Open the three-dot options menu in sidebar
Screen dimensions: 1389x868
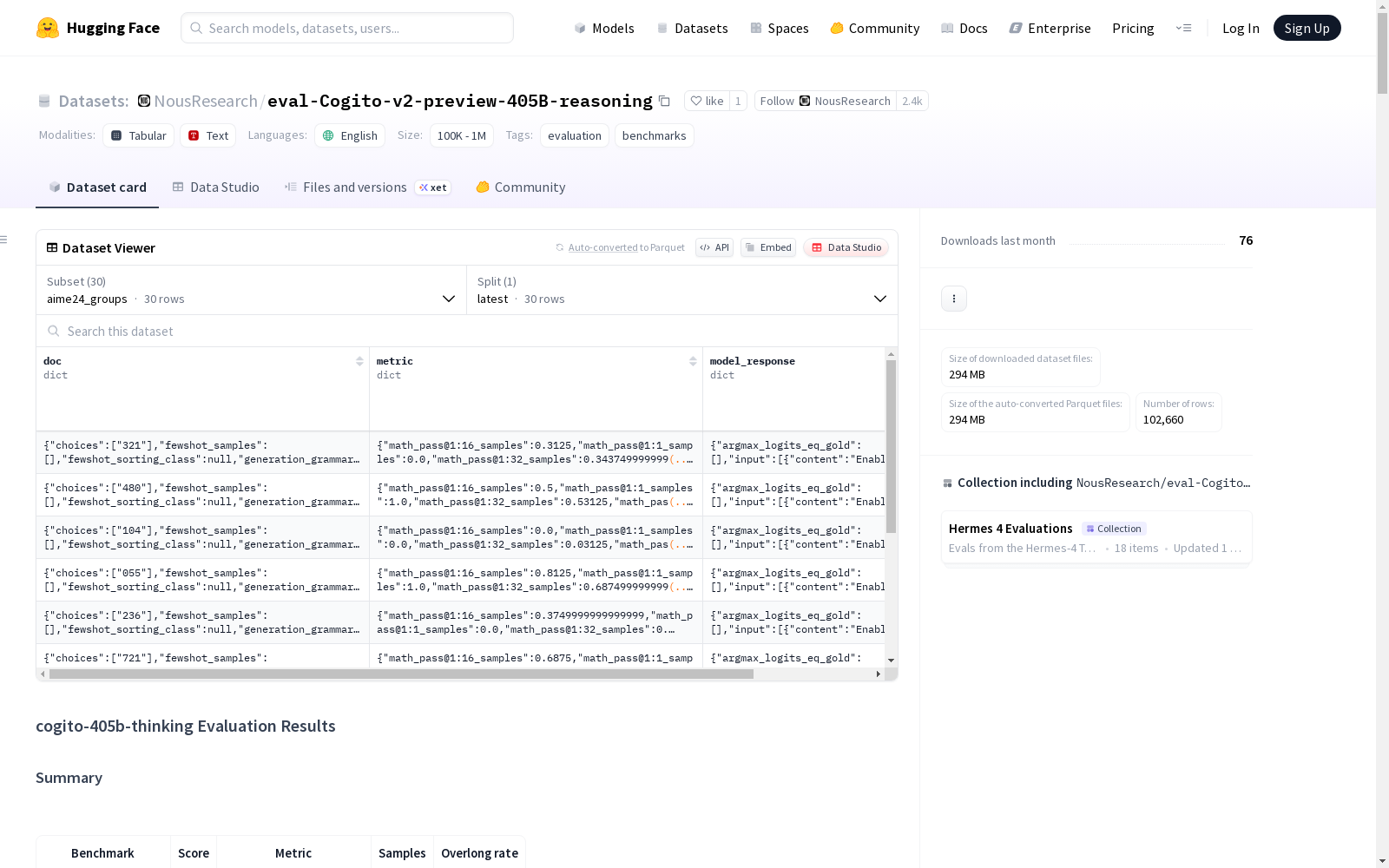click(954, 299)
